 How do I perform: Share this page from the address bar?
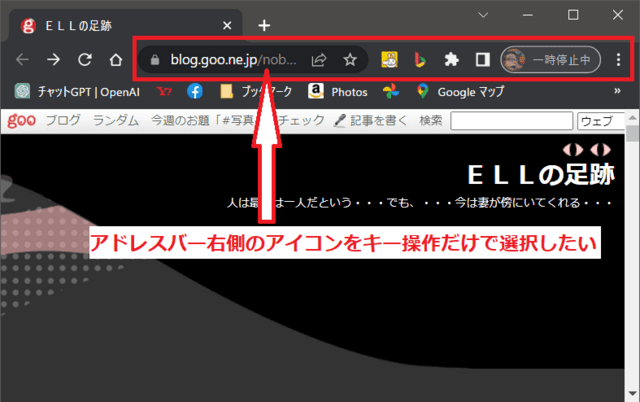pyautogui.click(x=319, y=60)
